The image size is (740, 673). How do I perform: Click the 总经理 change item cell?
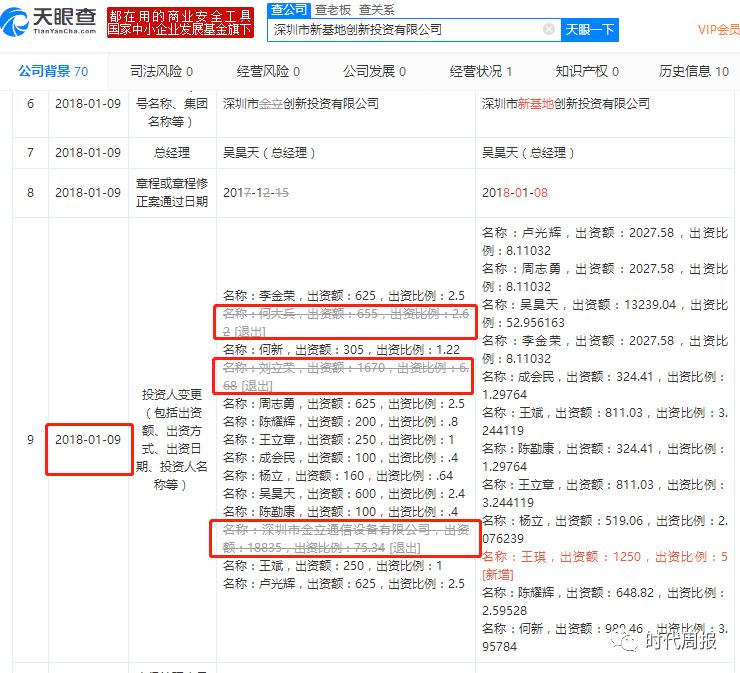(x=172, y=152)
